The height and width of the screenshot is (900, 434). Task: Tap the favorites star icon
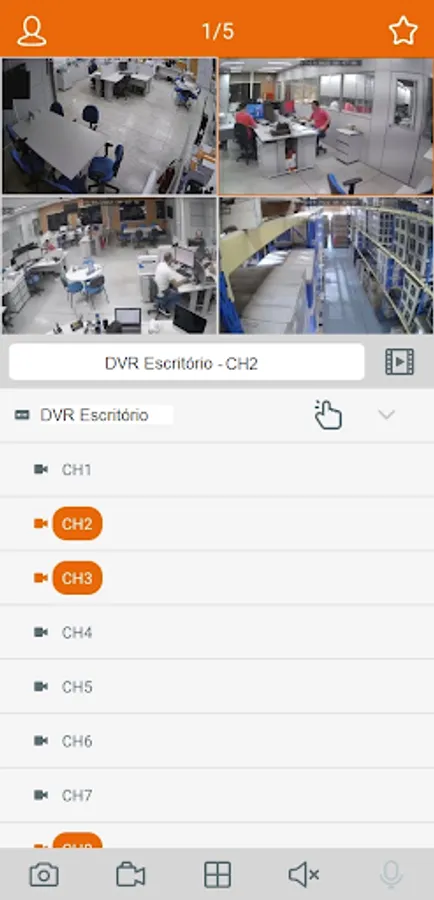click(x=403, y=31)
